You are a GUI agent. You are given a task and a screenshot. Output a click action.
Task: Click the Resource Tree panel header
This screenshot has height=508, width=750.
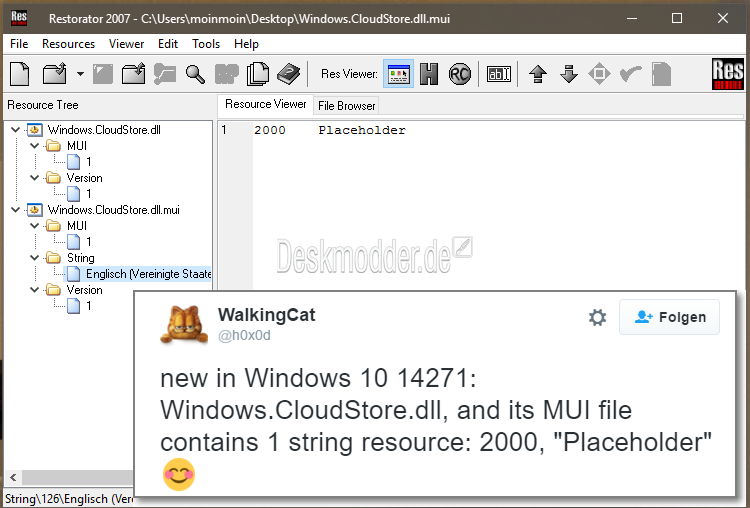(43, 105)
